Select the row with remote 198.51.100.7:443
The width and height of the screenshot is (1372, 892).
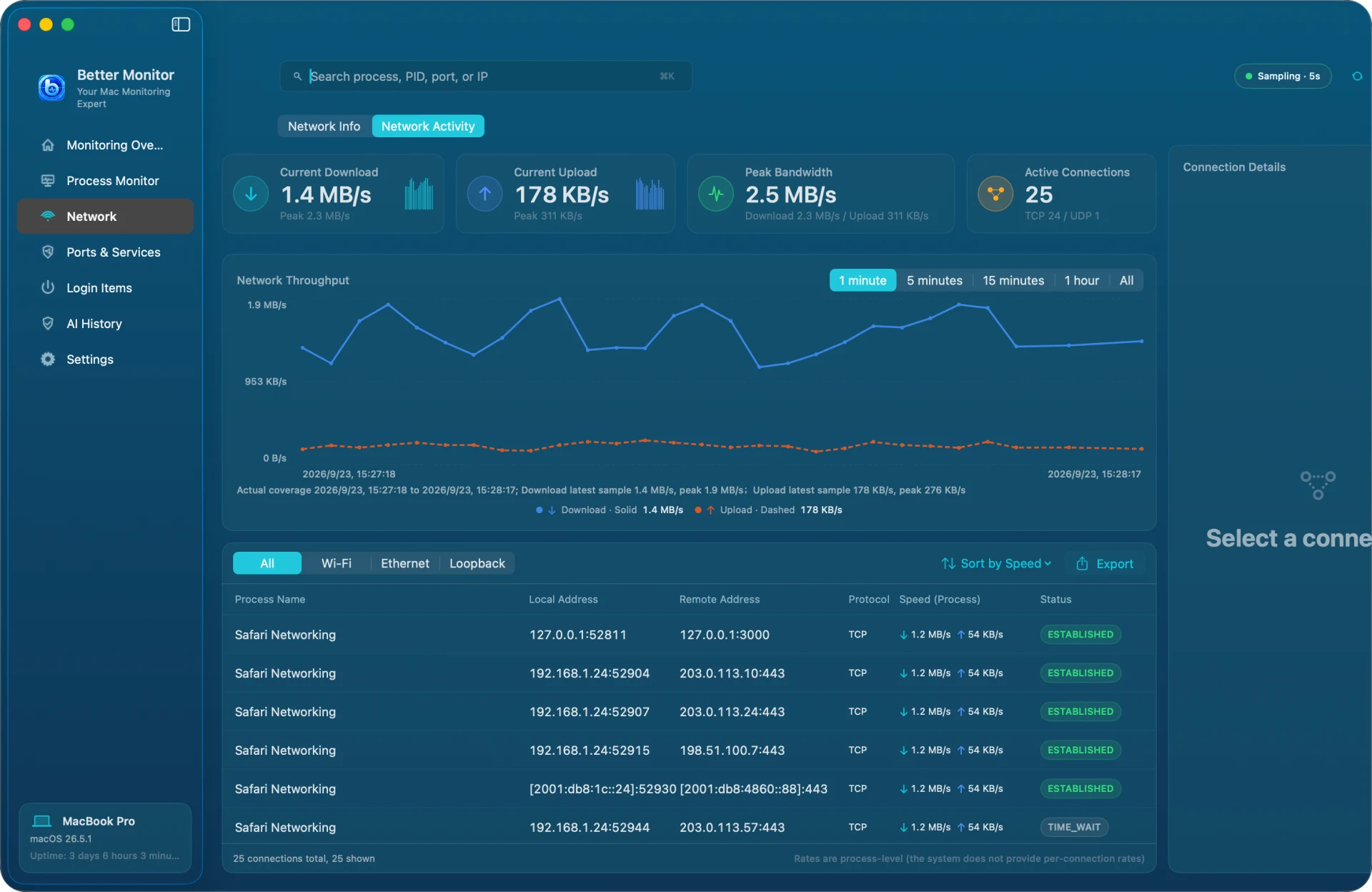pos(689,750)
